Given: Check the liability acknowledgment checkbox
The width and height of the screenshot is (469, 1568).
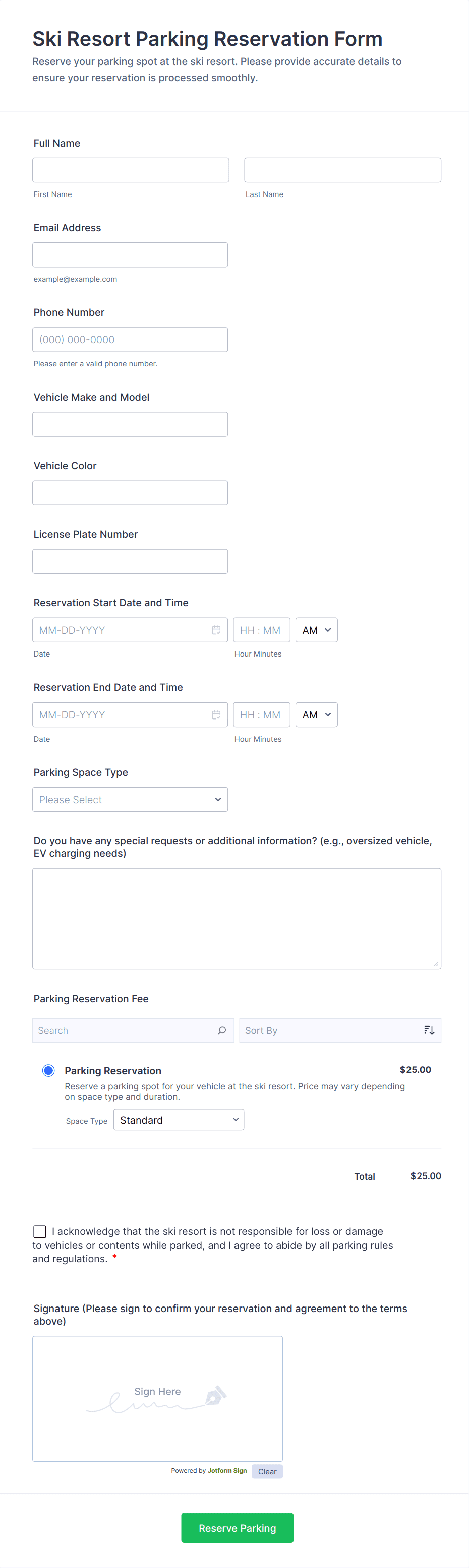Looking at the screenshot, I should coord(40,1231).
